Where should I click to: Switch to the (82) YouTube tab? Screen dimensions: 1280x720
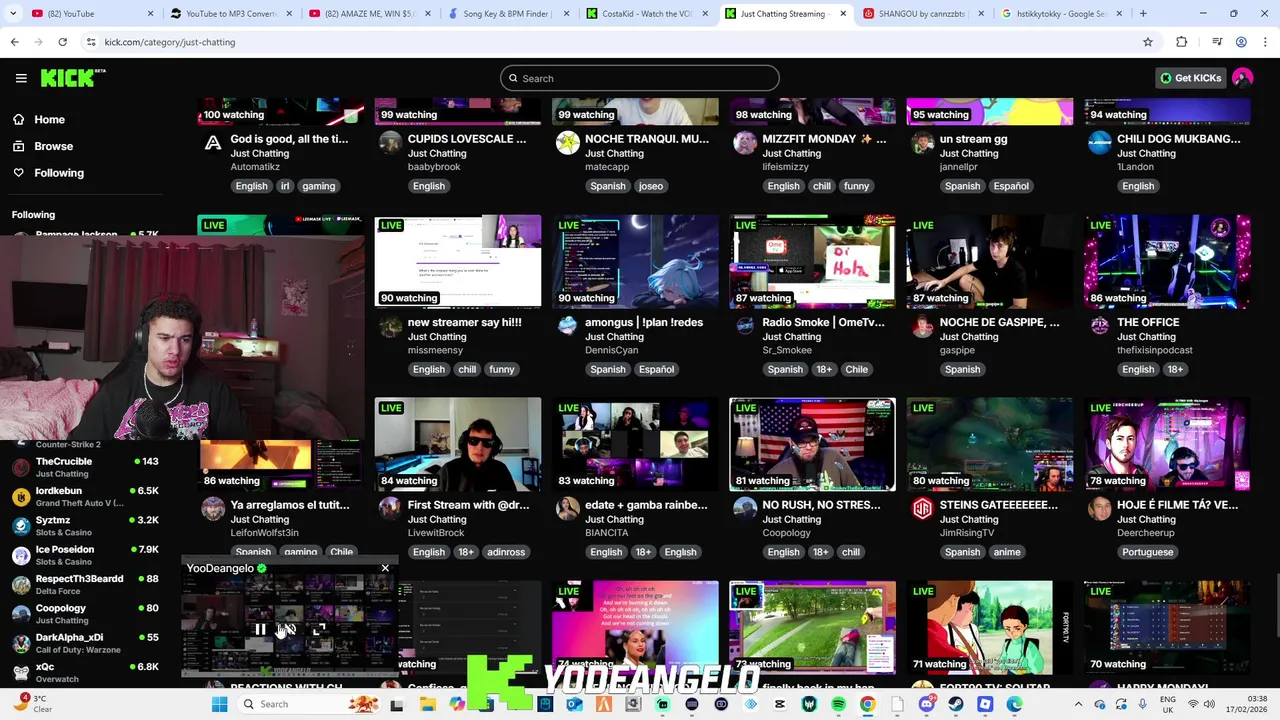(x=91, y=14)
